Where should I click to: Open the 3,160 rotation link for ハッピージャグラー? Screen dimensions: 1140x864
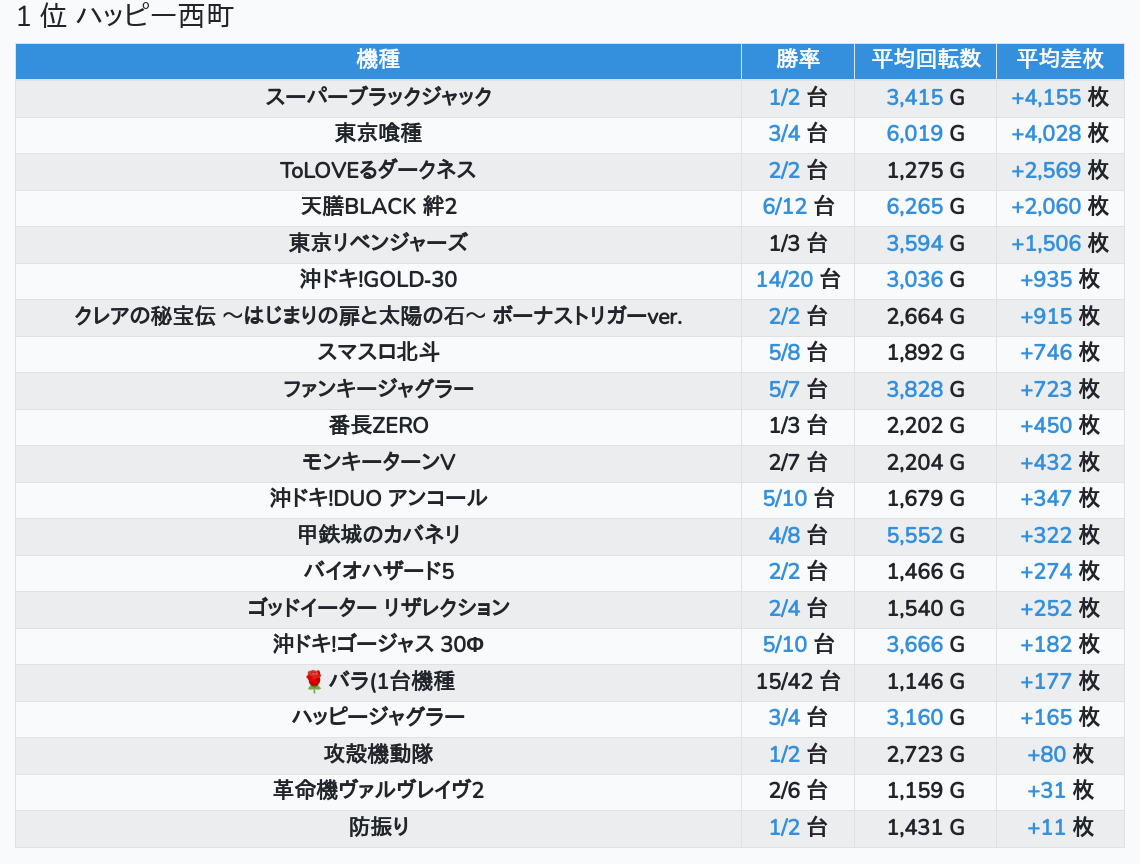coord(914,718)
